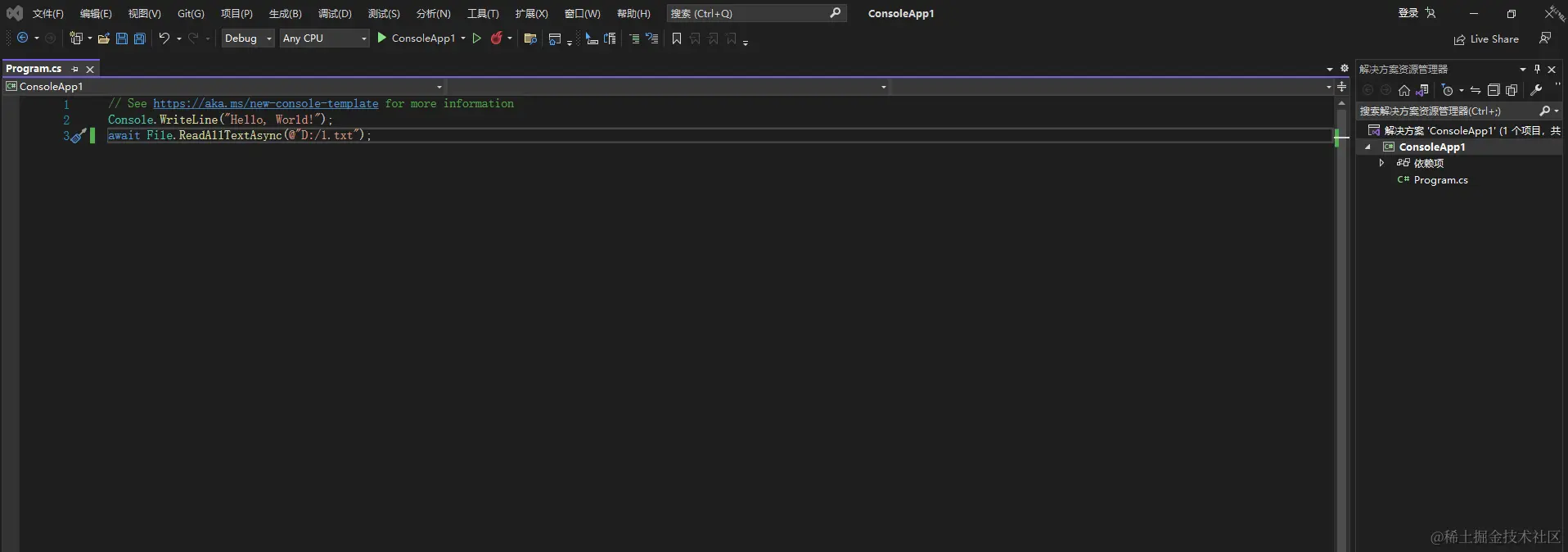Screen dimensions: 1568x552
Task: Open Hot Reload options dropdown arrow
Action: [510, 38]
